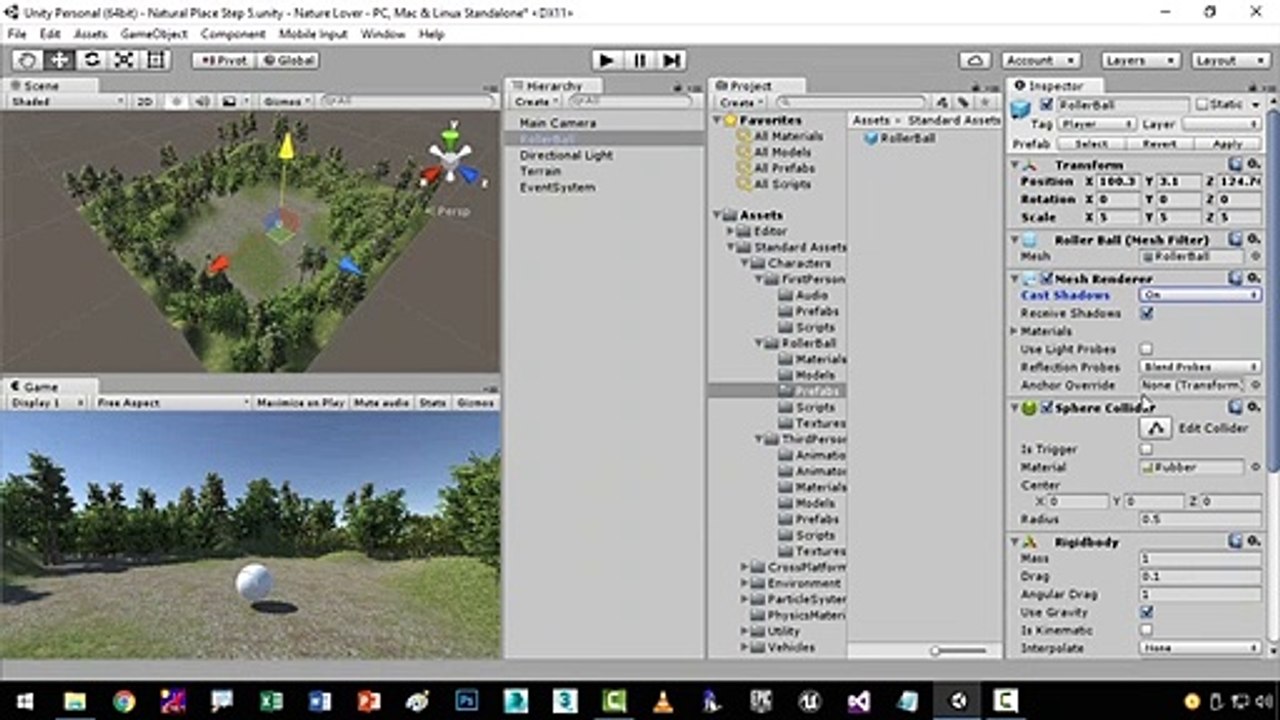
Task: Click the prefab Apply button
Action: [x=1227, y=144]
